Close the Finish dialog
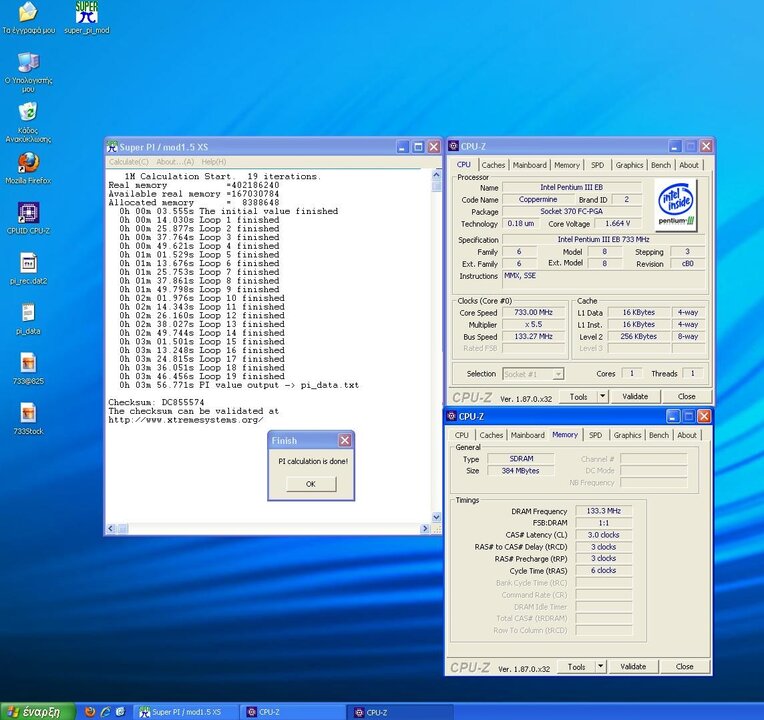Screen dimensions: 764x720 coord(345,440)
